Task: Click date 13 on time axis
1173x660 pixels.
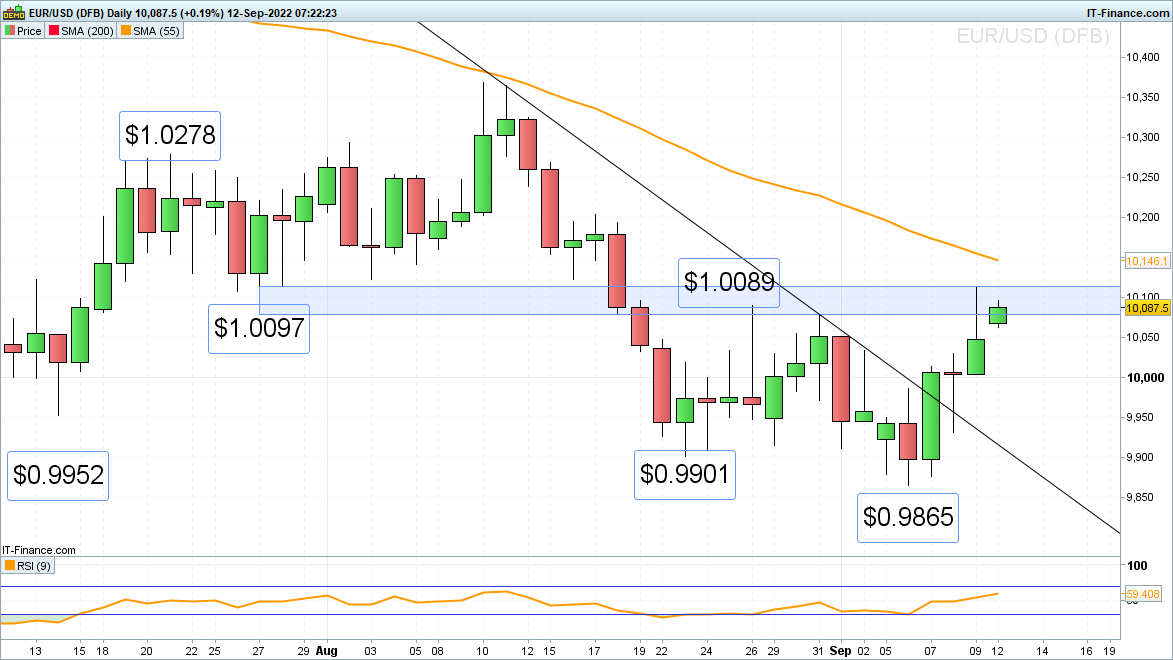Action: pos(35,651)
